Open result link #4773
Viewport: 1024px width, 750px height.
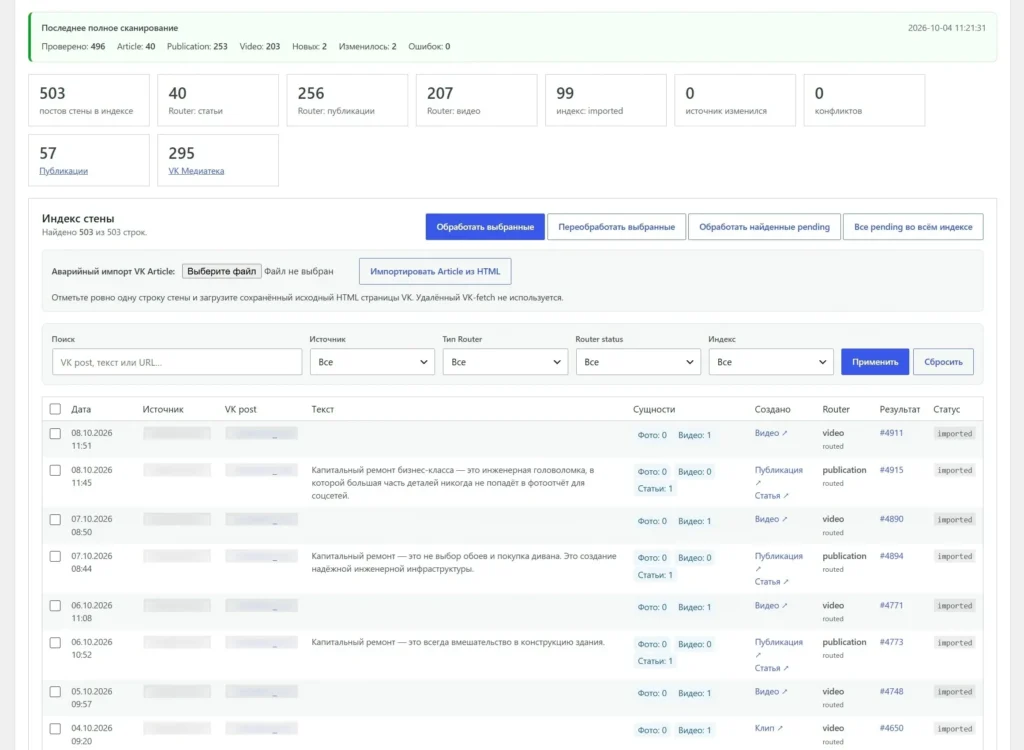[x=891, y=643]
